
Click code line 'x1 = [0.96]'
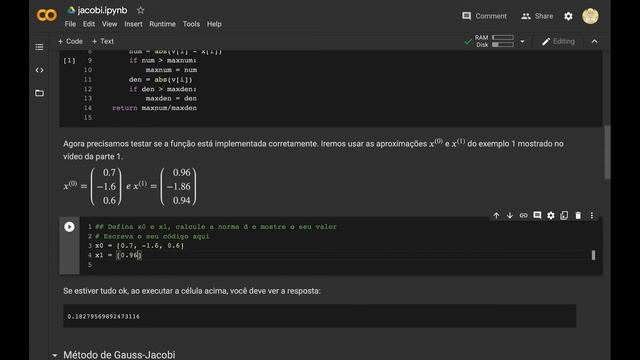[118, 255]
